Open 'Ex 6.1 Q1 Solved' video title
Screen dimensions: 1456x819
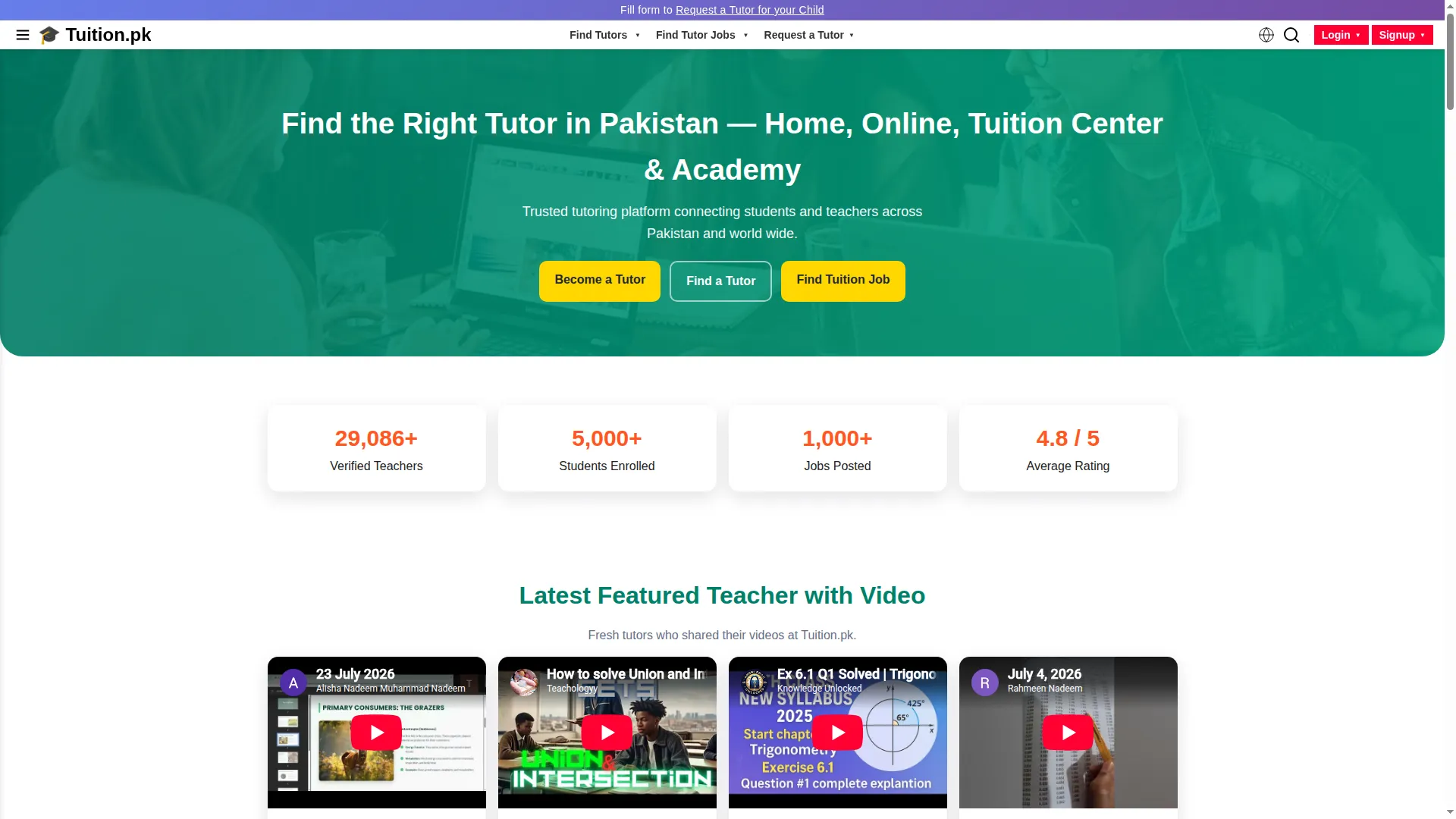pyautogui.click(x=856, y=674)
